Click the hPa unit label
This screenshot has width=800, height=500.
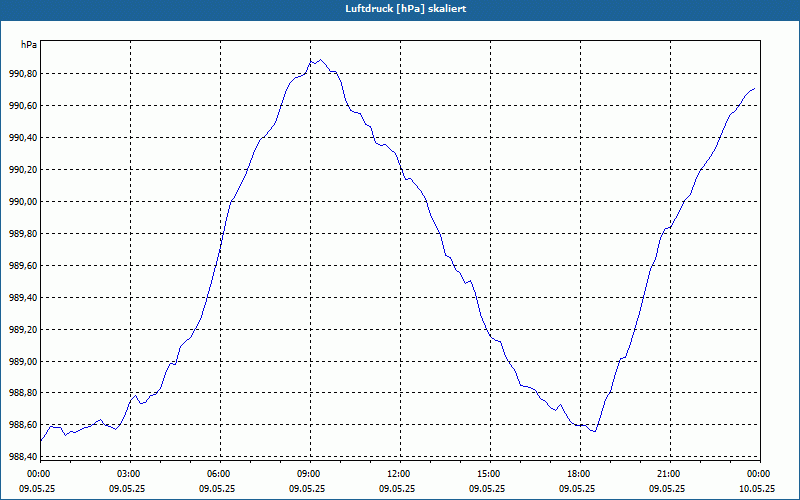pyautogui.click(x=29, y=45)
